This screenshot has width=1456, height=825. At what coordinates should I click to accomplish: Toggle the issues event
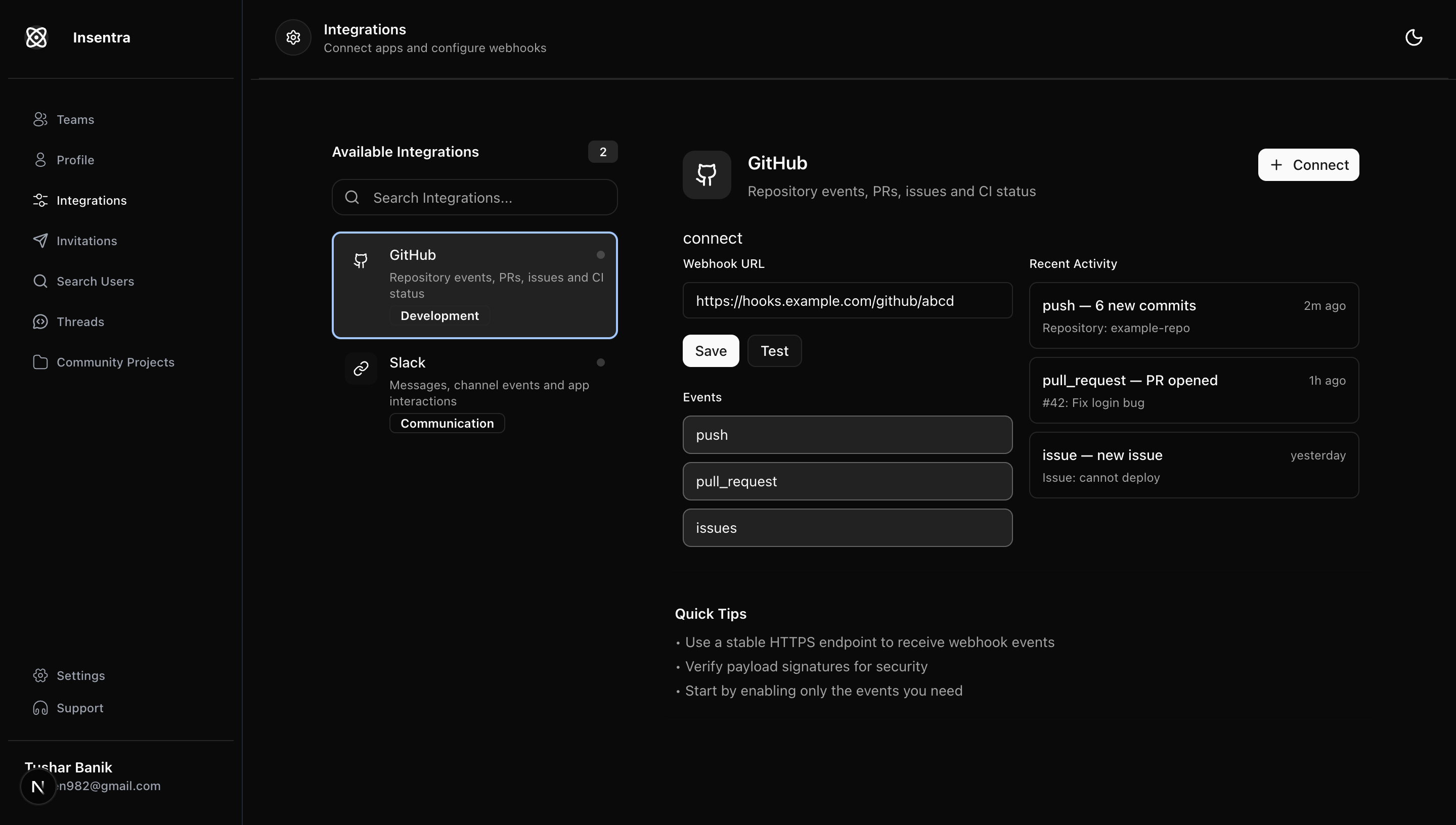click(847, 528)
